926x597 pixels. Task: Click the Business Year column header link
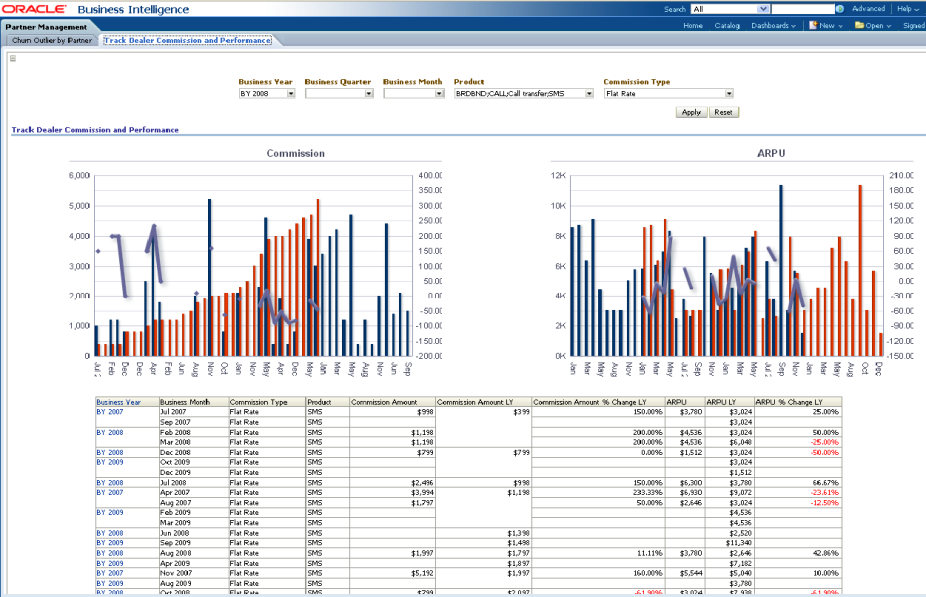(x=119, y=402)
